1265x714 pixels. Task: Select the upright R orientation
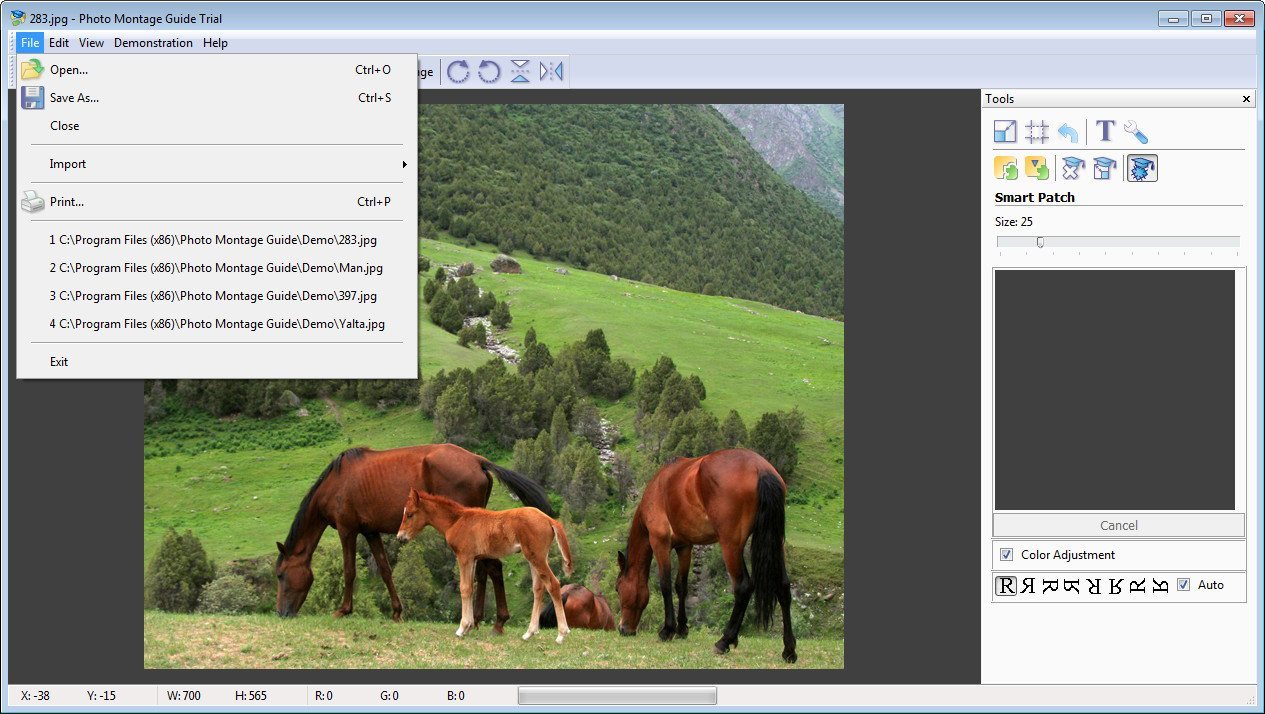(x=1005, y=586)
